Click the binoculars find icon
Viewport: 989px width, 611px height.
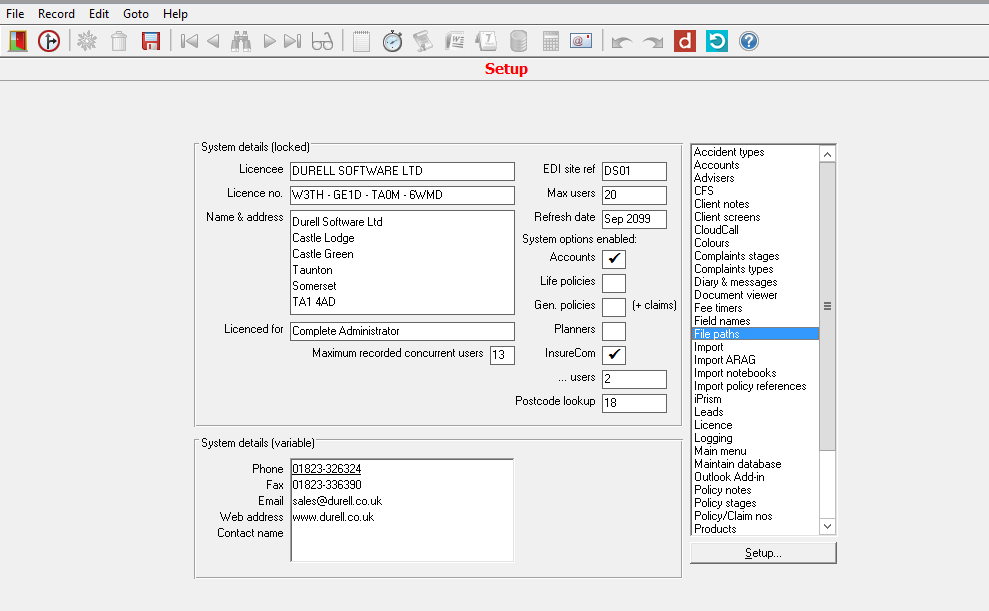[x=241, y=42]
